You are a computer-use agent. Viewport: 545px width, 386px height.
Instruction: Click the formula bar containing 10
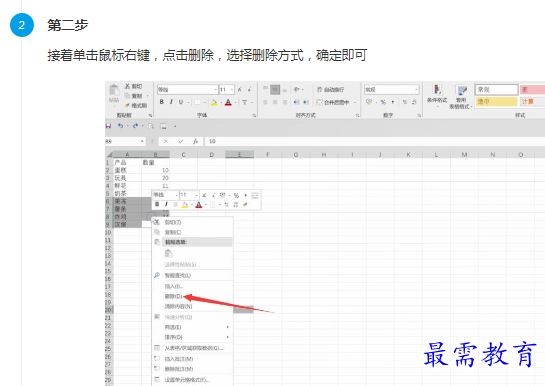(x=375, y=141)
